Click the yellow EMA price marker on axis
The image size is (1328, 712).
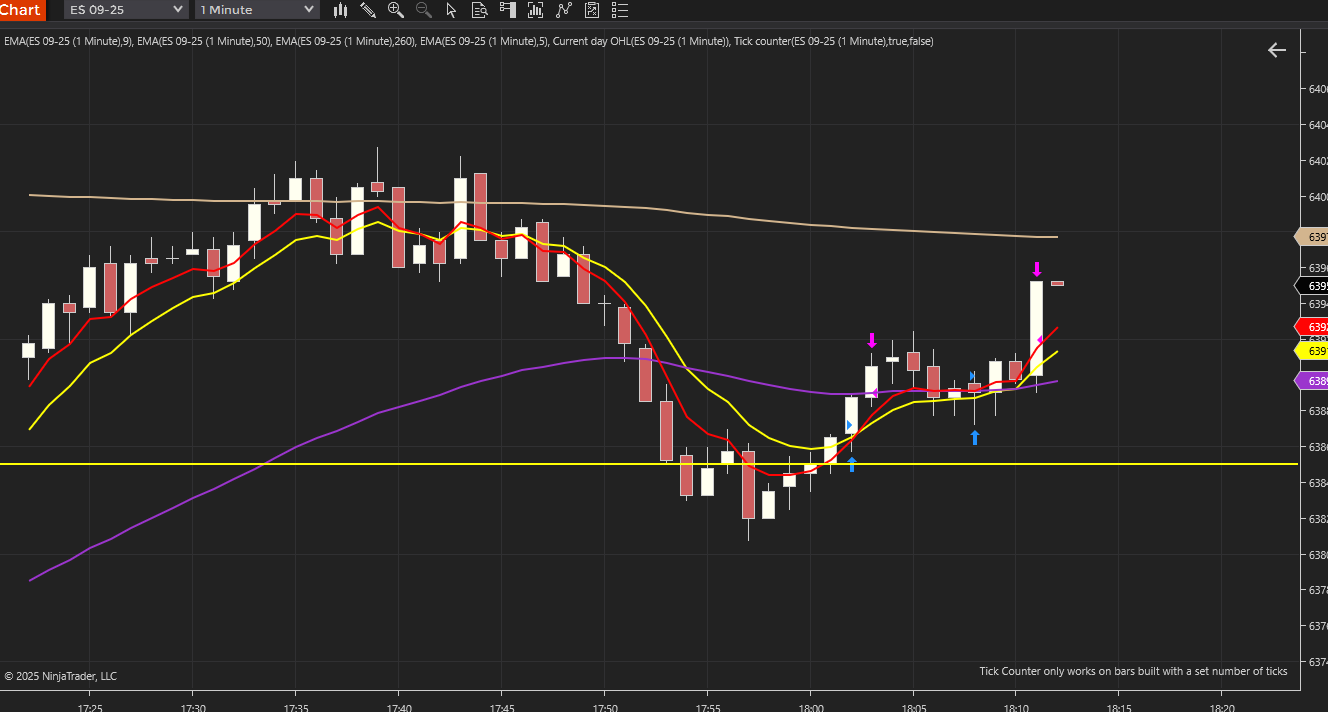pos(1312,351)
